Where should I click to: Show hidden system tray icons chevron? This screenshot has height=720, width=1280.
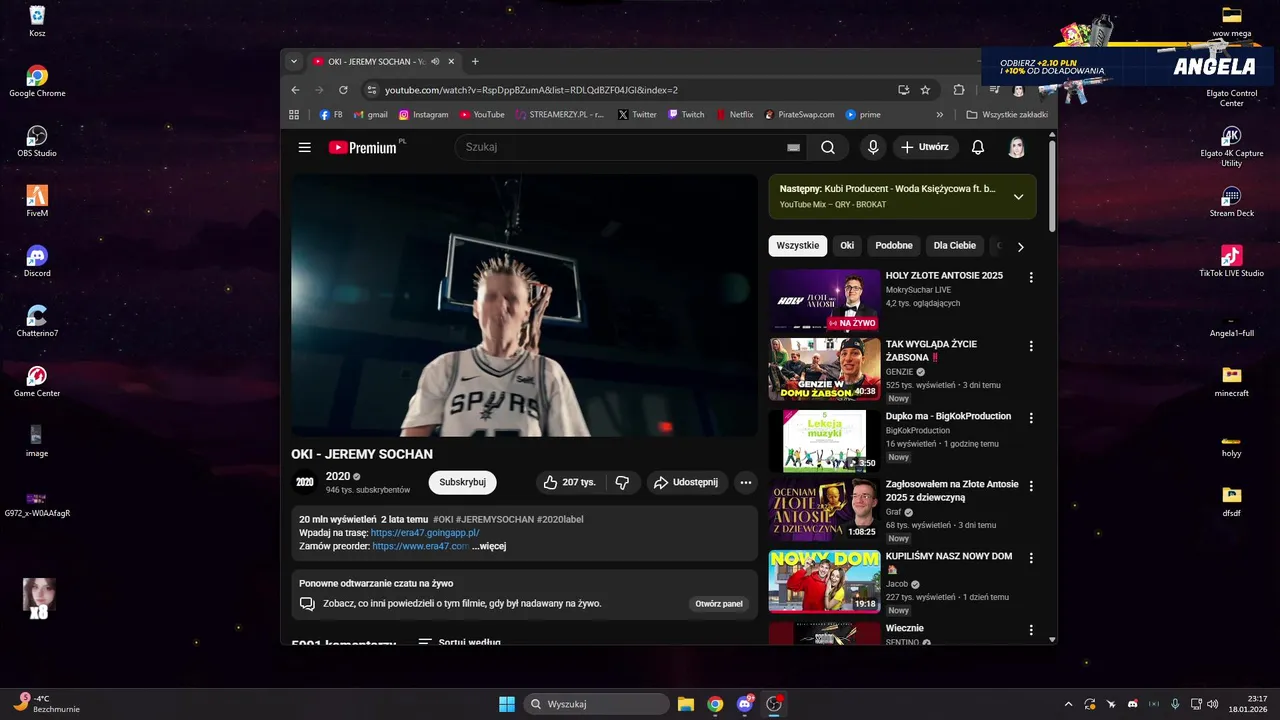pos(1068,704)
